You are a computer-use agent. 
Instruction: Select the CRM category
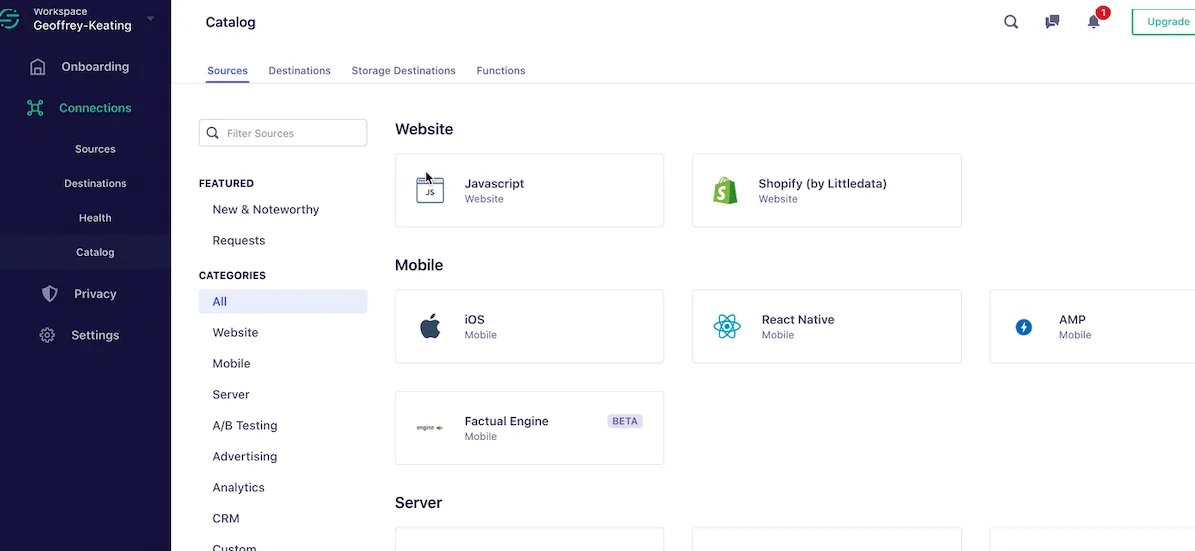pyautogui.click(x=226, y=519)
